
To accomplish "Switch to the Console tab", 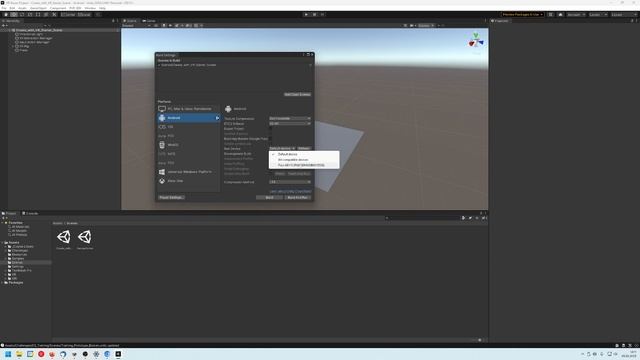I will coord(30,213).
